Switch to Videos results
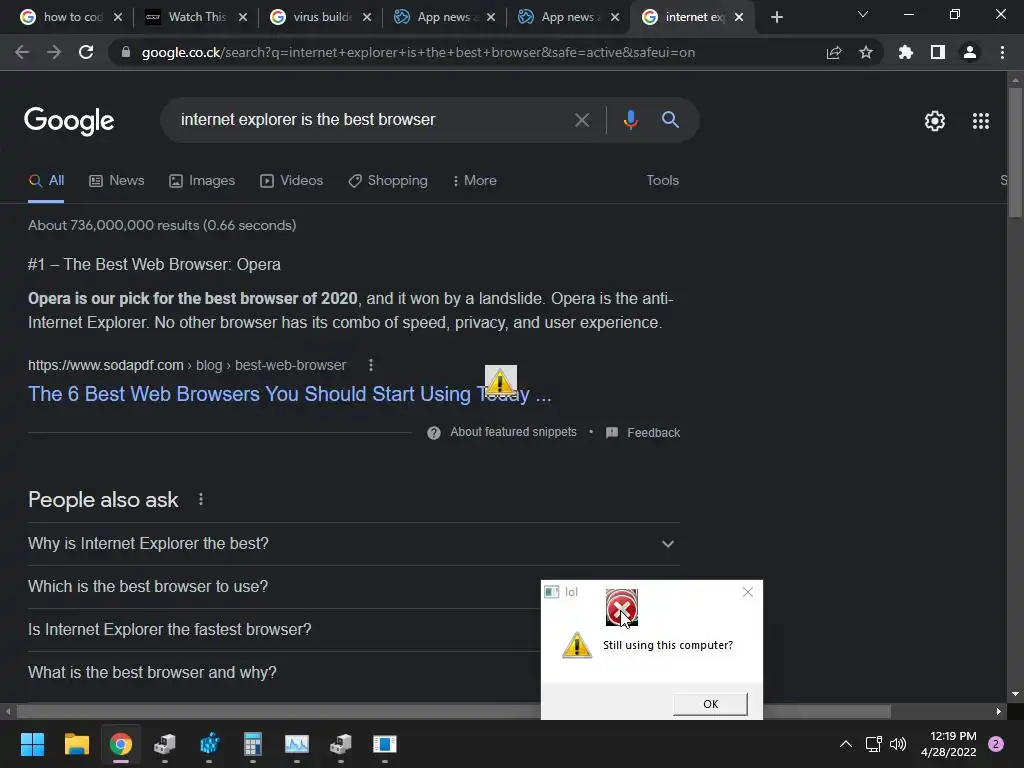The width and height of the screenshot is (1024, 768). click(291, 181)
